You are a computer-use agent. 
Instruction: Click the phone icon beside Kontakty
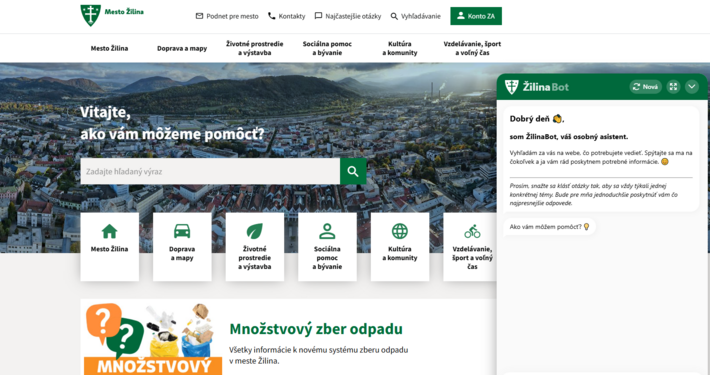[x=272, y=16]
